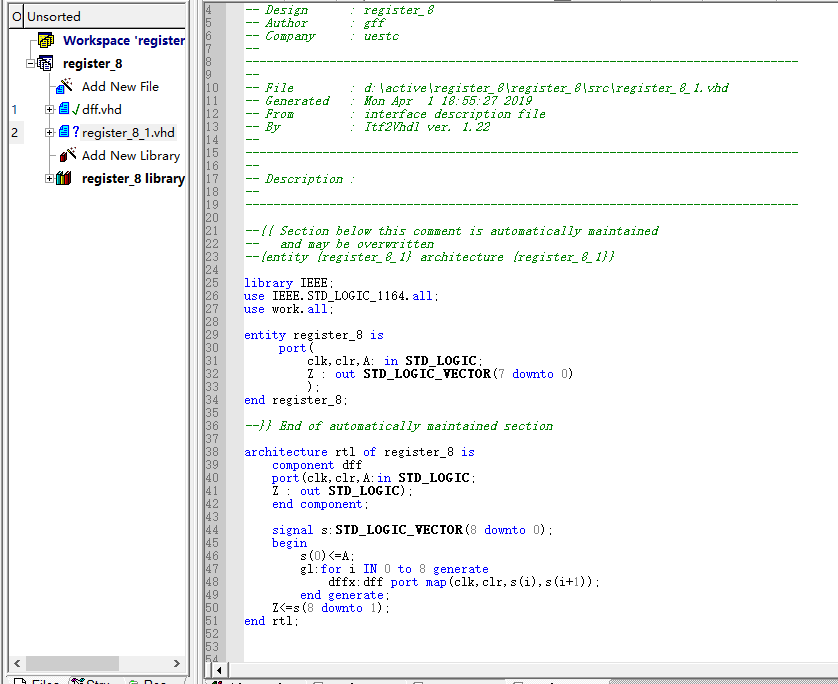Select the register_8 library item
This screenshot has width=838, height=684.
(x=133, y=178)
